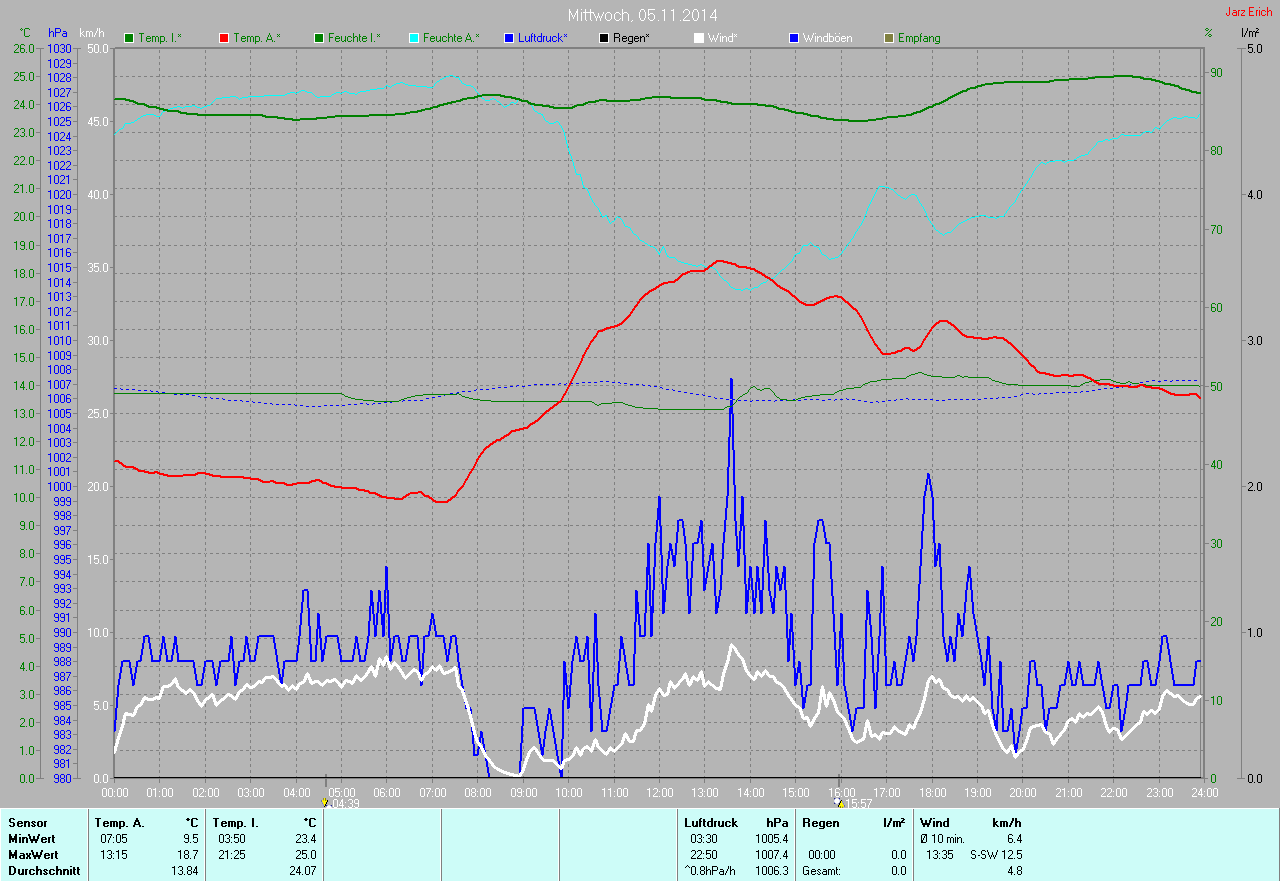Image resolution: width=1280 pixels, height=881 pixels.
Task: Click the white swatch beside Wind legend
Action: (x=699, y=38)
